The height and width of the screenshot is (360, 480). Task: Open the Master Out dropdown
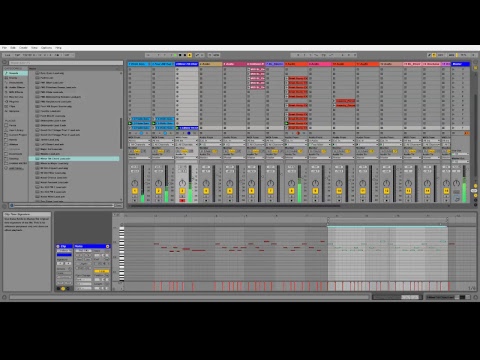[x=460, y=161]
